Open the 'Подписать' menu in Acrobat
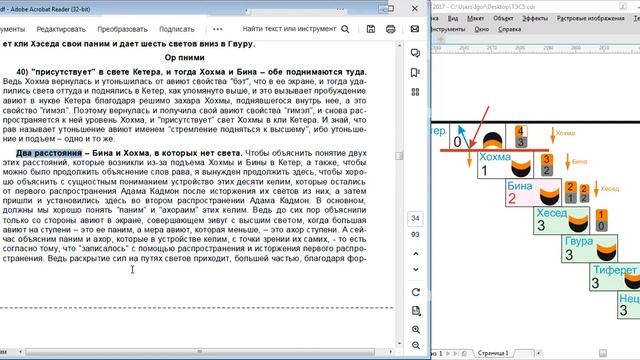Image resolution: width=640 pixels, height=360 pixels. pyautogui.click(x=176, y=29)
